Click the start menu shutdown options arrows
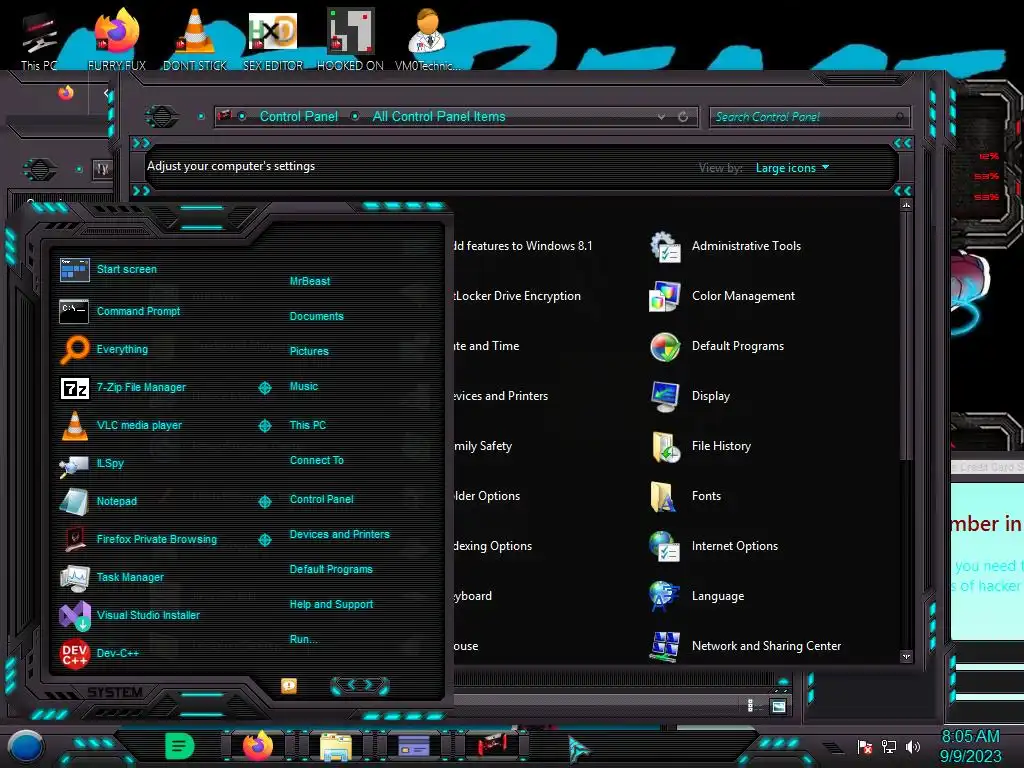1024x768 pixels. (x=360, y=685)
